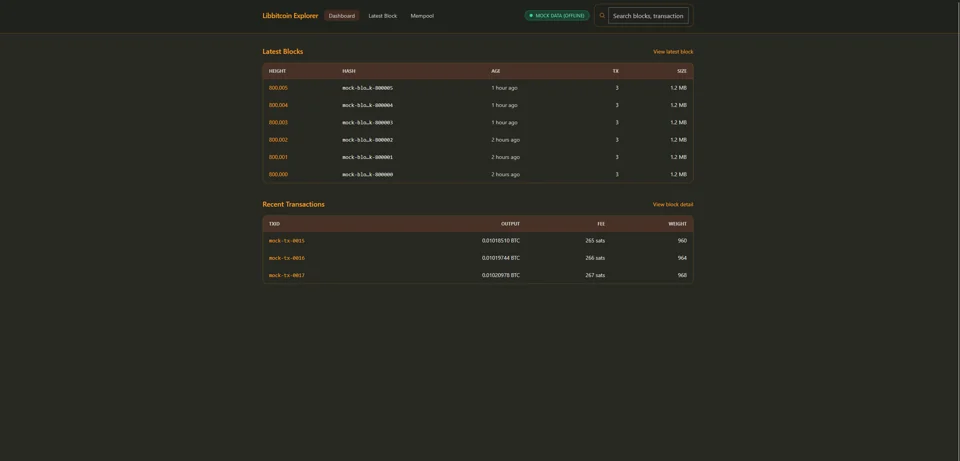Click the OUTPUT column header

click(x=510, y=224)
